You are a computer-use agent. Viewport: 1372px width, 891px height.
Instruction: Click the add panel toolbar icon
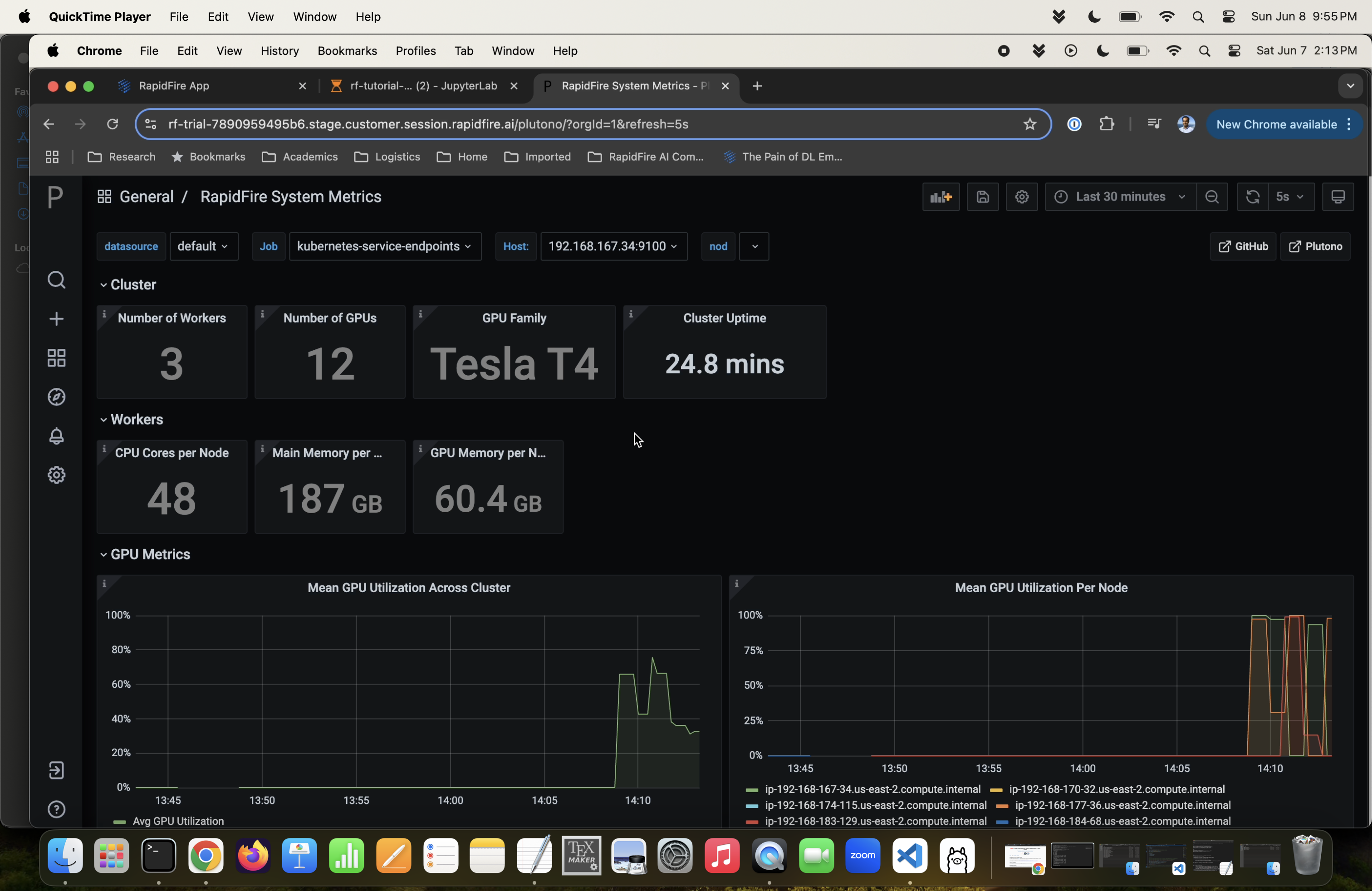tap(941, 197)
